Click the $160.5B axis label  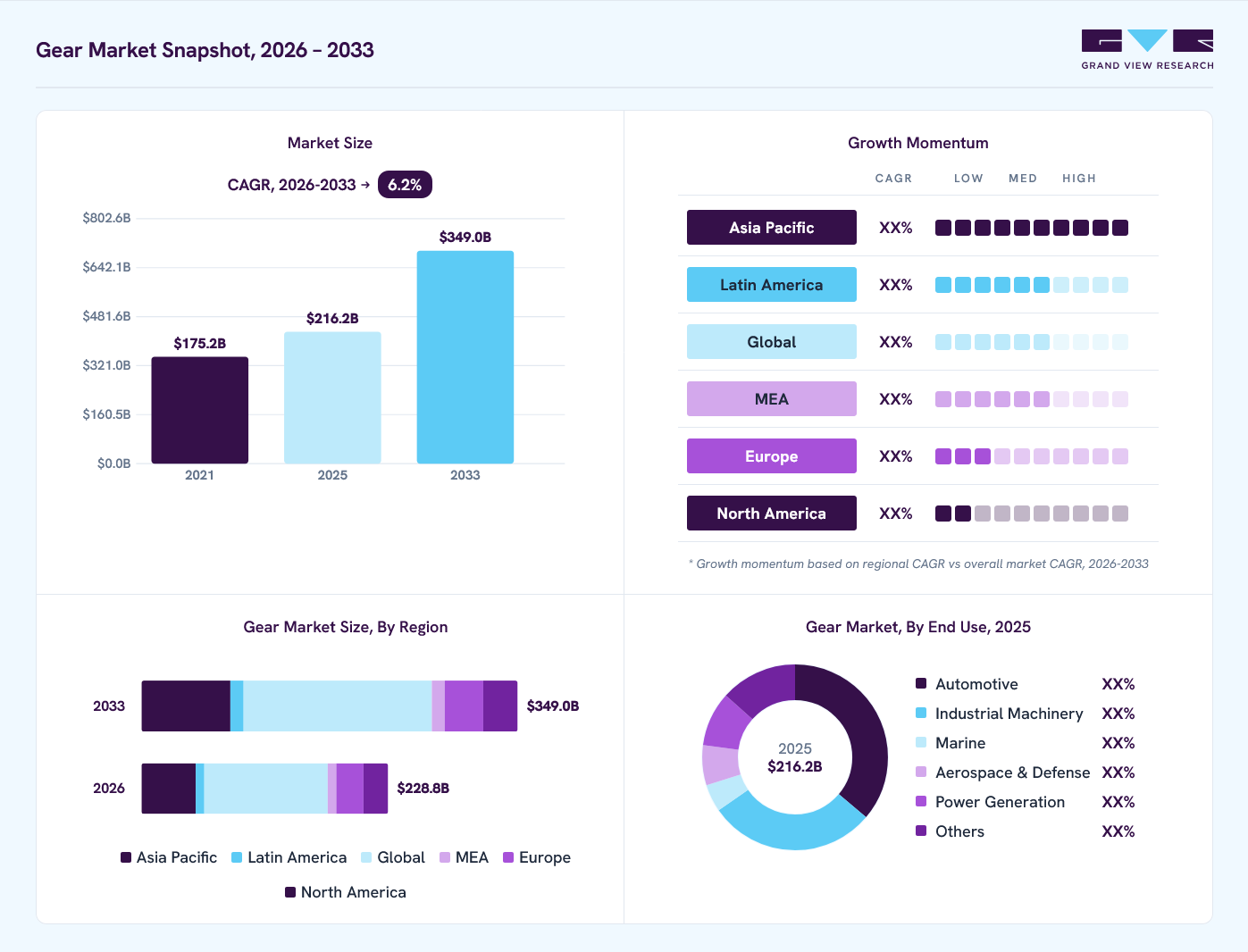(107, 414)
